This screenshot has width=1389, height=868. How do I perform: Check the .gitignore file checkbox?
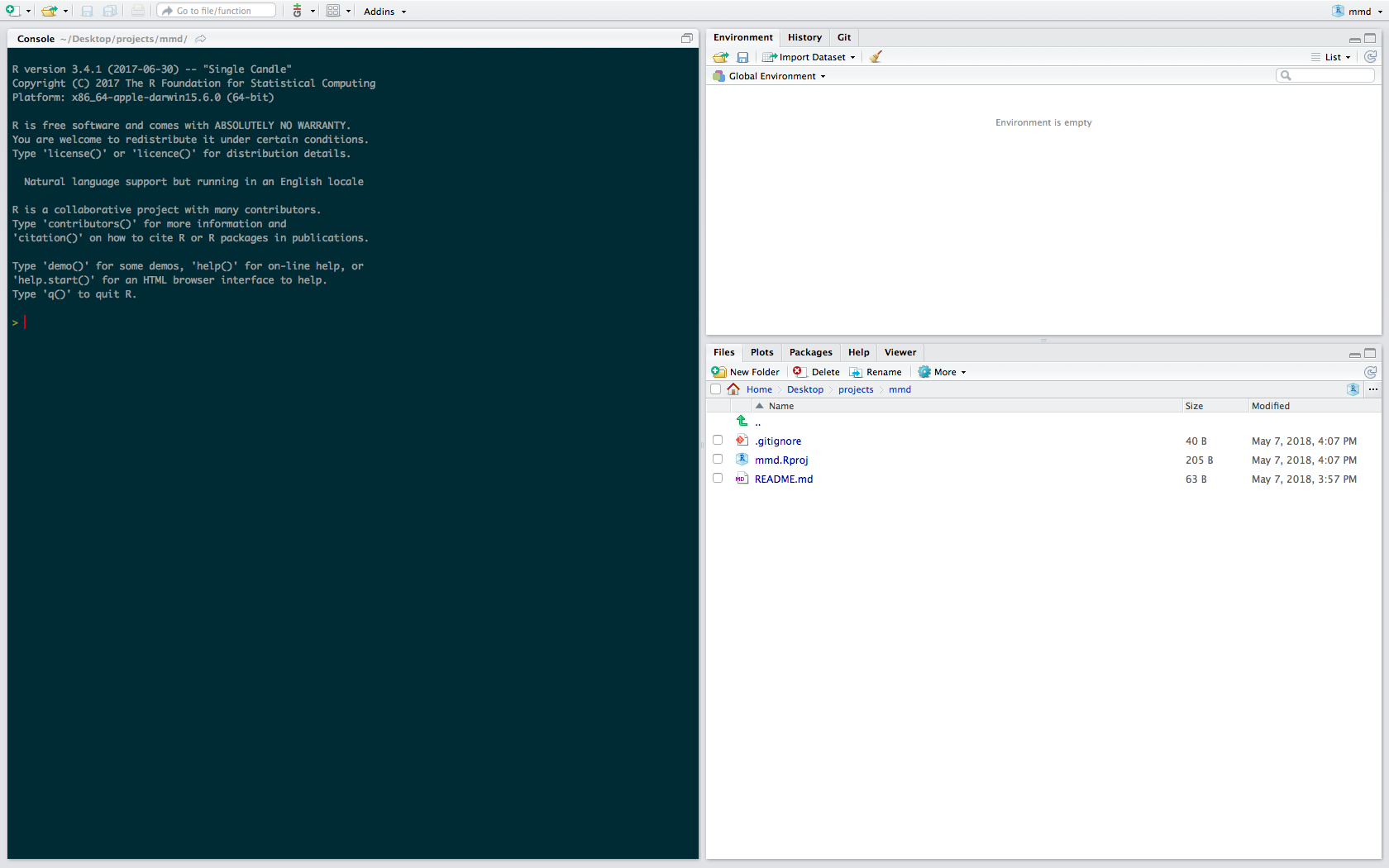coord(718,441)
